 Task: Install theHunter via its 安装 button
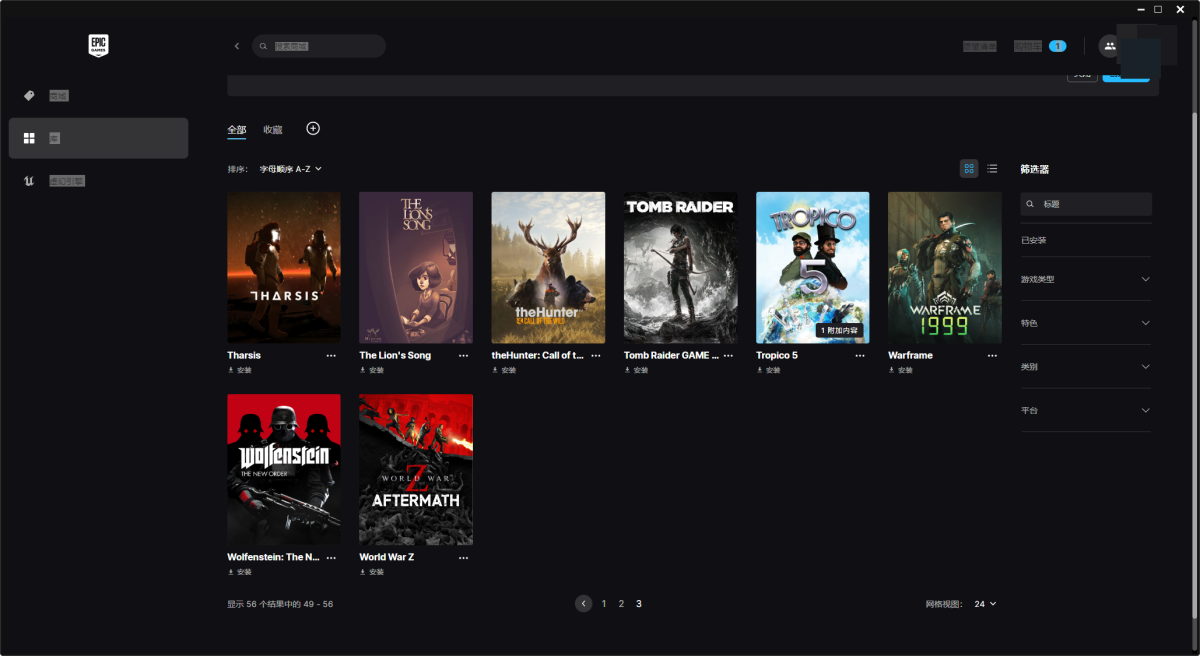point(504,370)
